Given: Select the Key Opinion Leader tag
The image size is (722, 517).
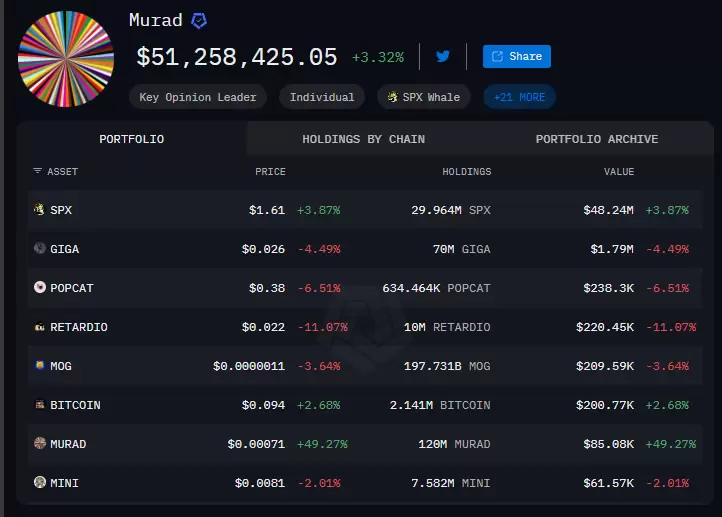Looking at the screenshot, I should [198, 97].
